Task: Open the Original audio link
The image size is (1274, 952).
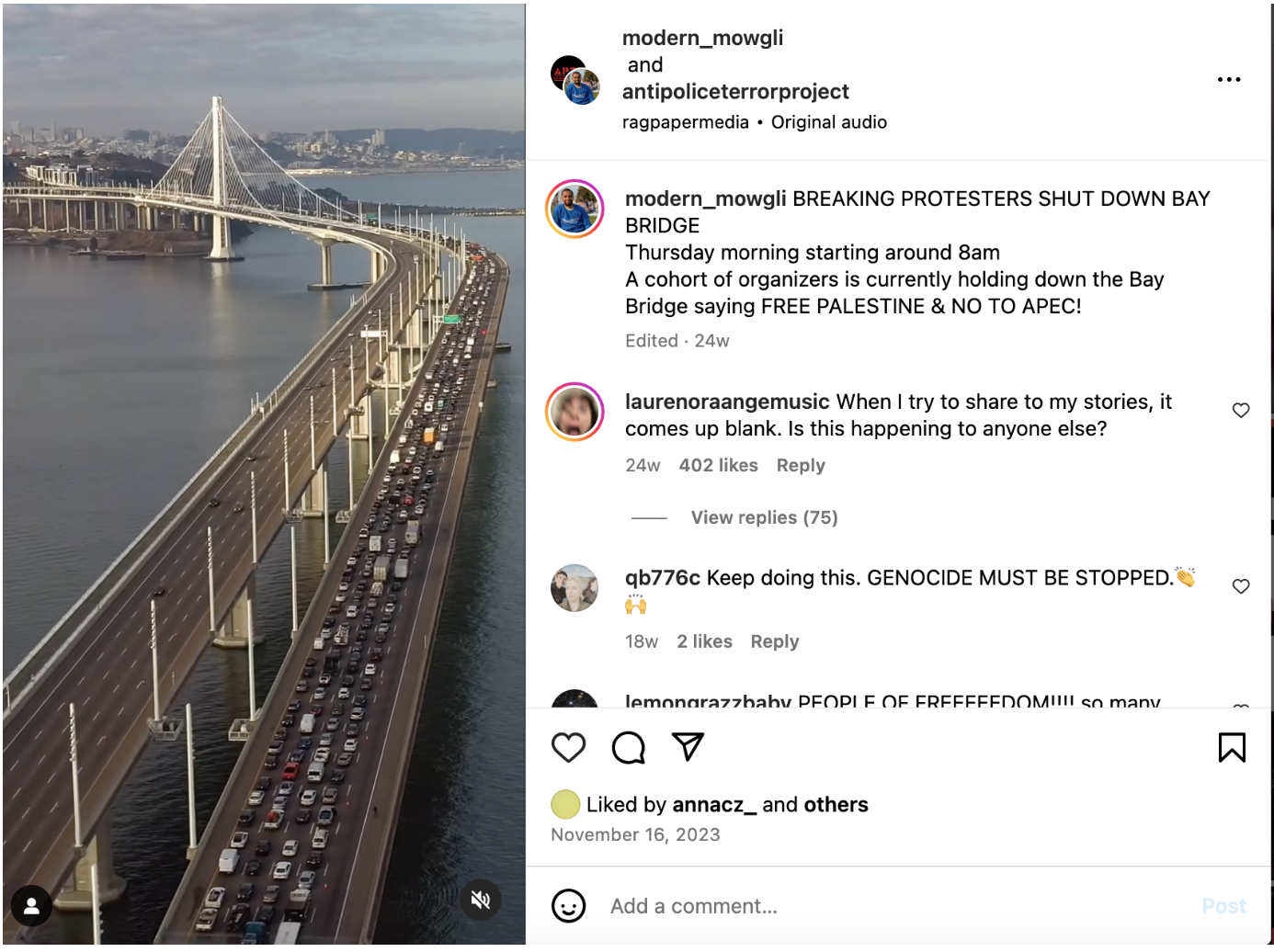Action: click(829, 122)
